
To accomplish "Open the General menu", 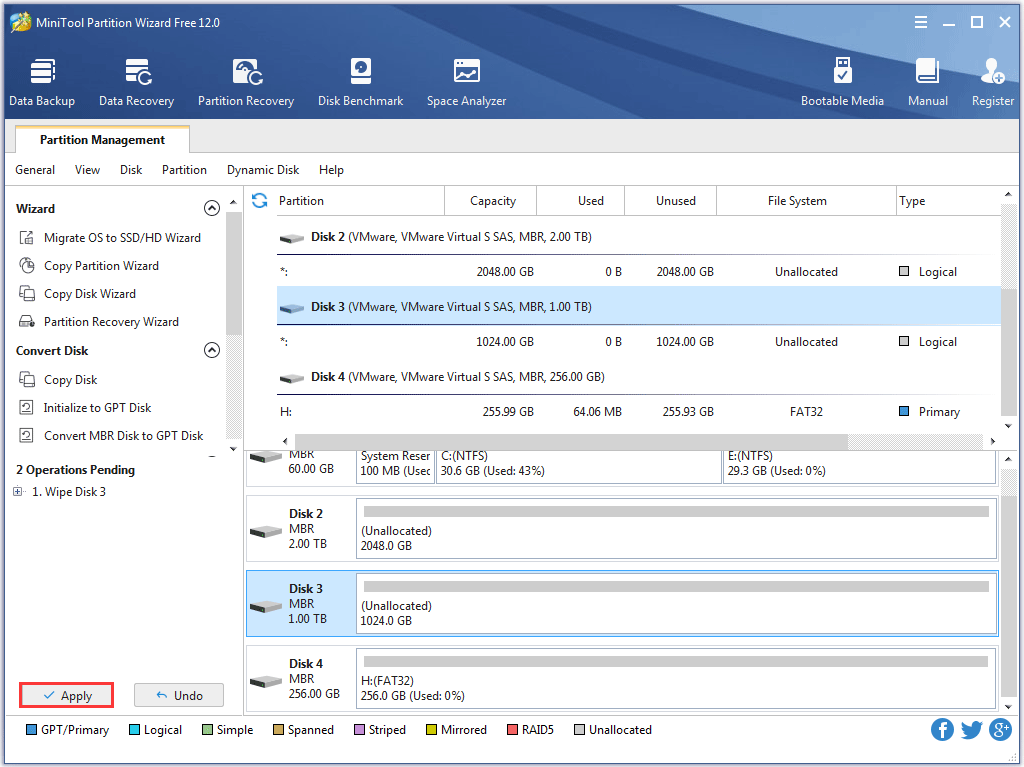I will (x=35, y=170).
